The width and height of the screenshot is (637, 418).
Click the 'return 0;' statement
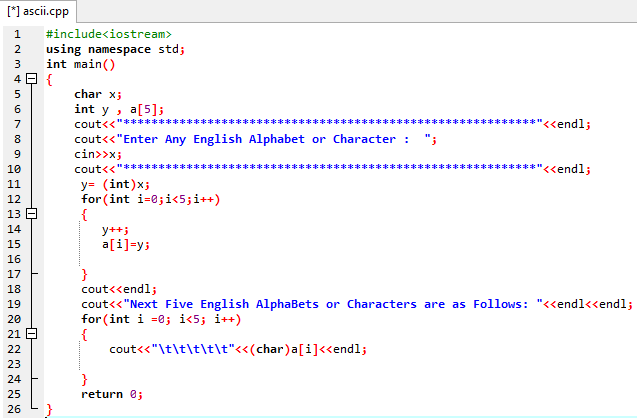112,394
